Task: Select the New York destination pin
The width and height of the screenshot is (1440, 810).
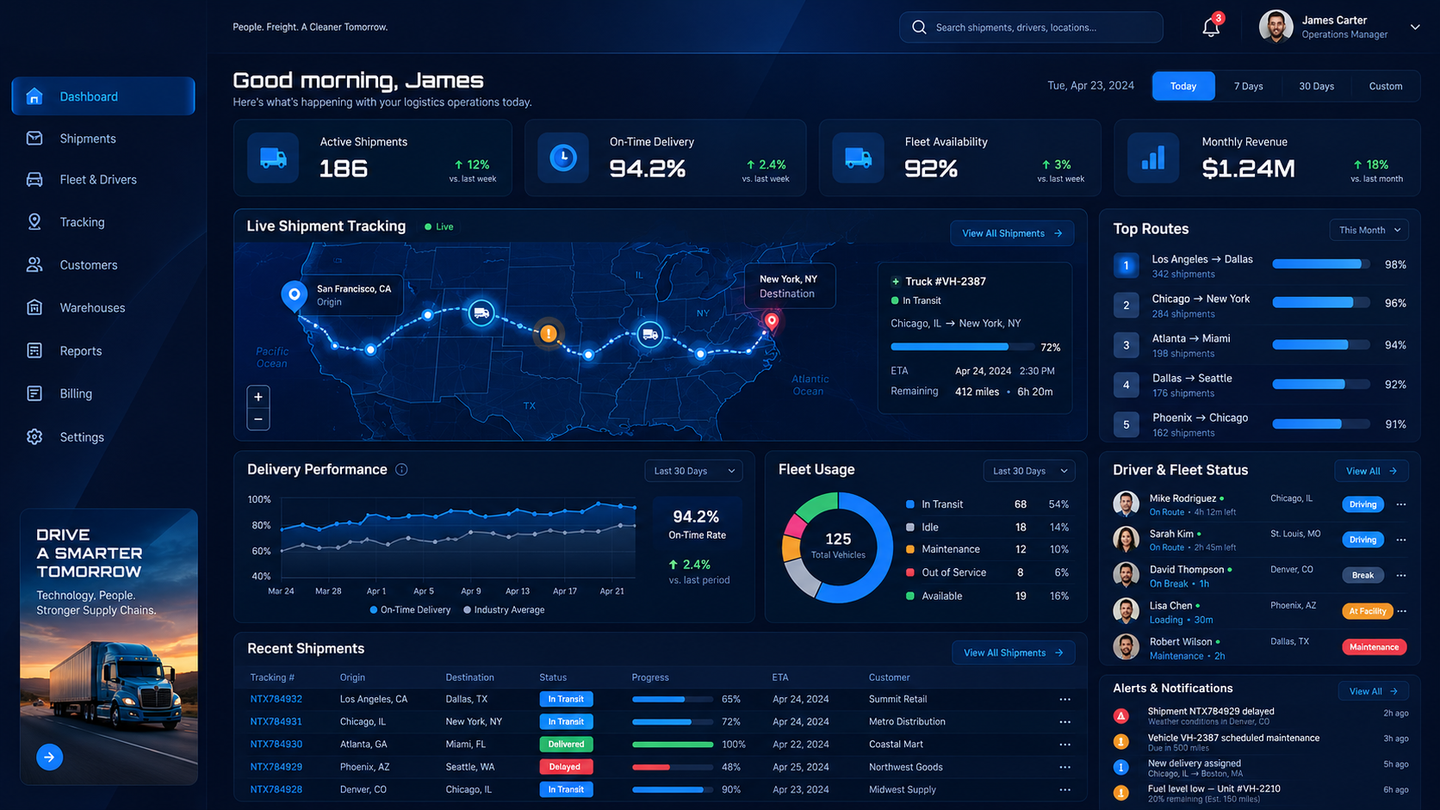Action: [771, 322]
